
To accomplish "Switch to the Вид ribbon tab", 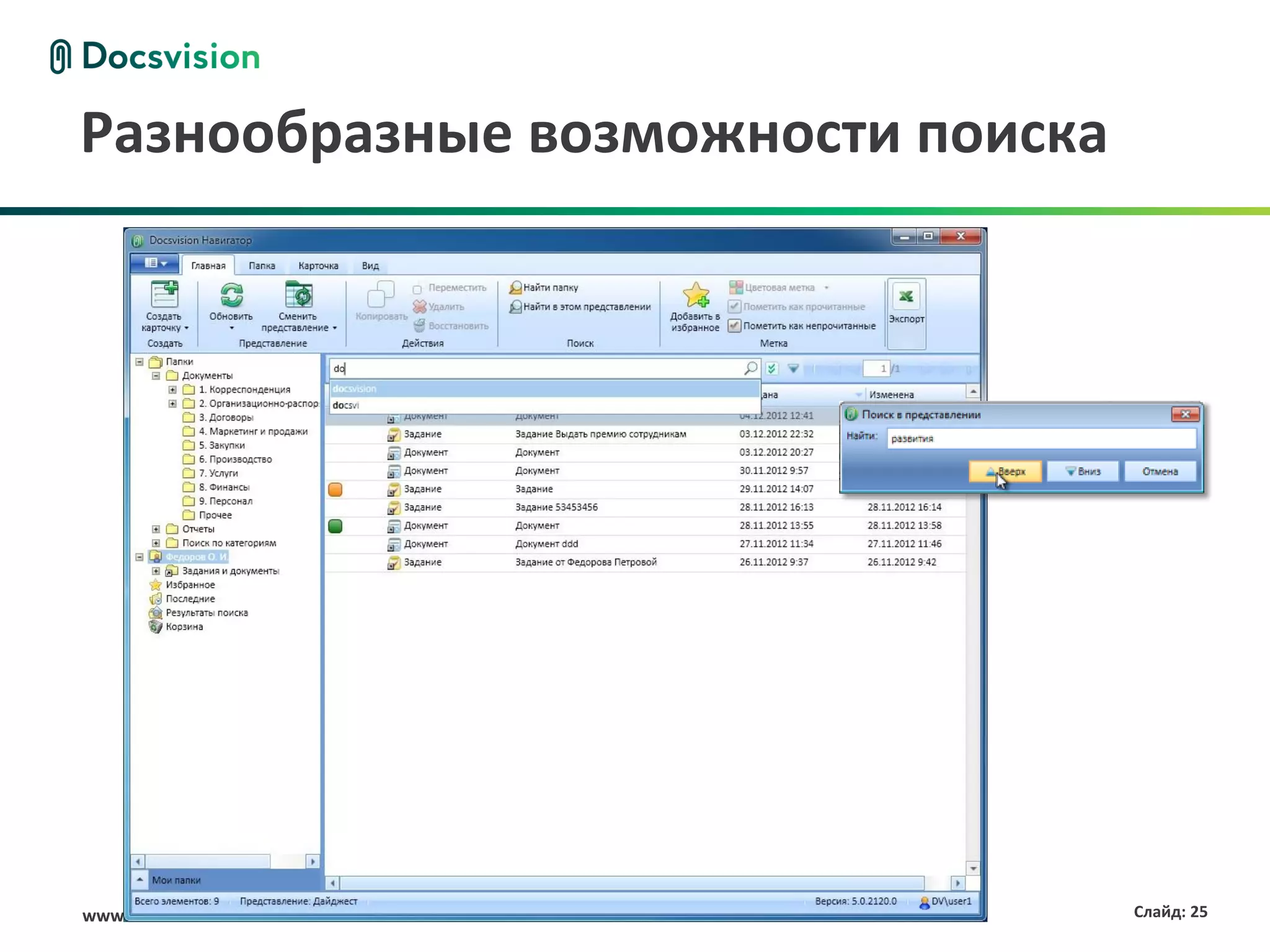I will pyautogui.click(x=370, y=266).
